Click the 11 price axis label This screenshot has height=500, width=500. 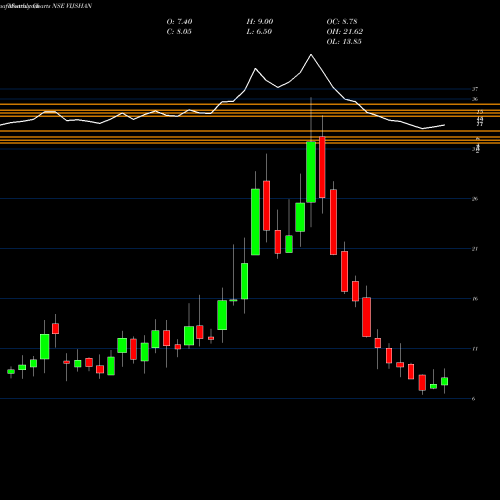(x=475, y=349)
